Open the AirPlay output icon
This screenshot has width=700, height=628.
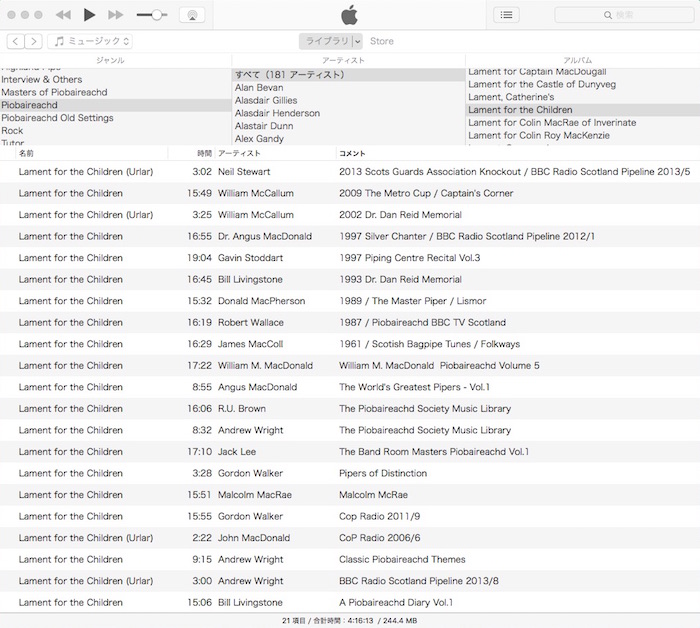pos(193,15)
